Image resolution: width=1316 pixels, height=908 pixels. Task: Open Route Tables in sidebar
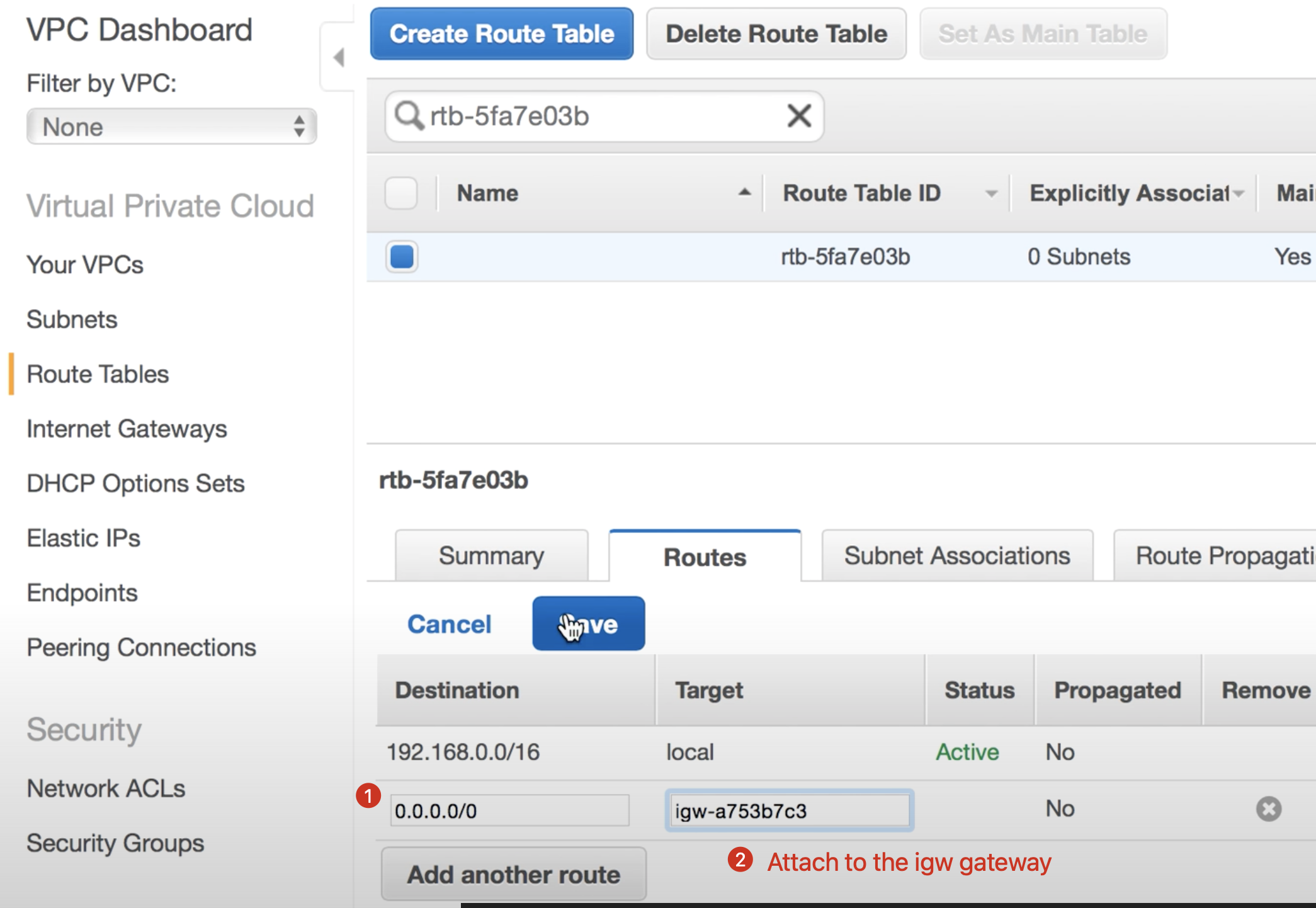click(x=98, y=374)
